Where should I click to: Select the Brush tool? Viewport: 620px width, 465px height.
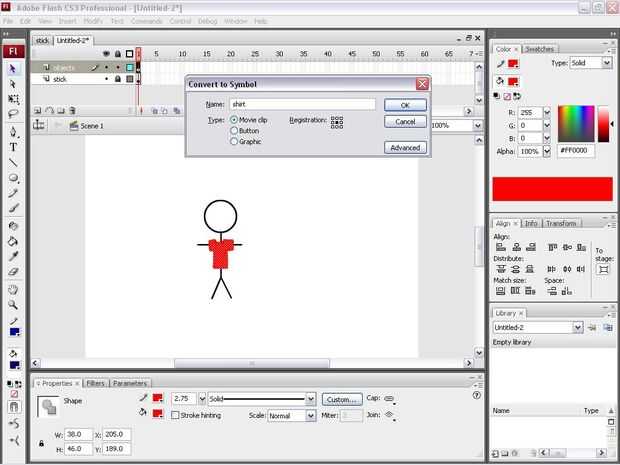click(x=13, y=208)
